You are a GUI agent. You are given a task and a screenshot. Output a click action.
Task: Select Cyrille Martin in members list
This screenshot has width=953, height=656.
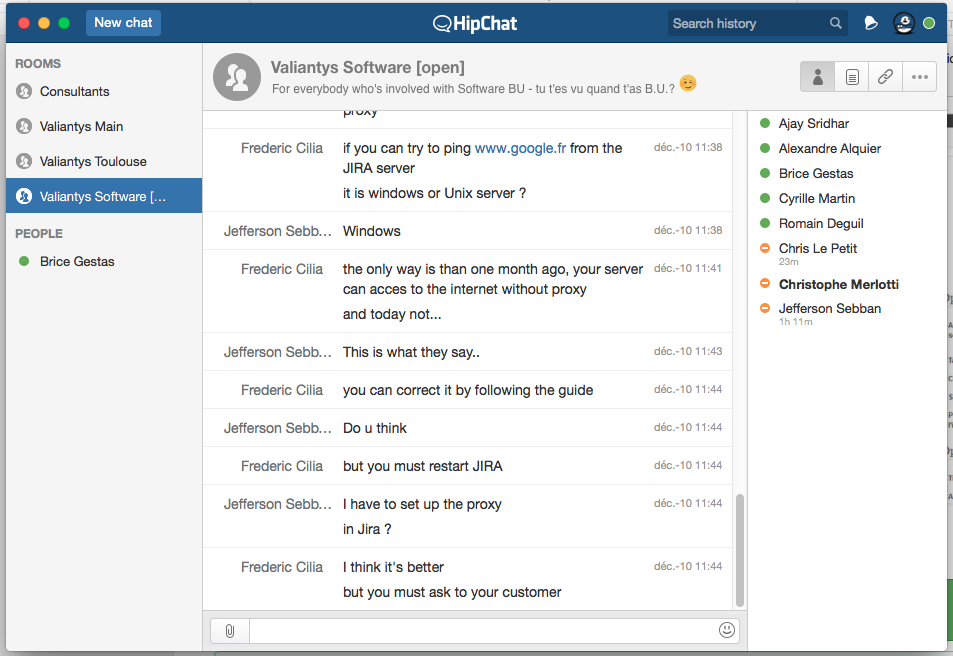pyautogui.click(x=817, y=198)
